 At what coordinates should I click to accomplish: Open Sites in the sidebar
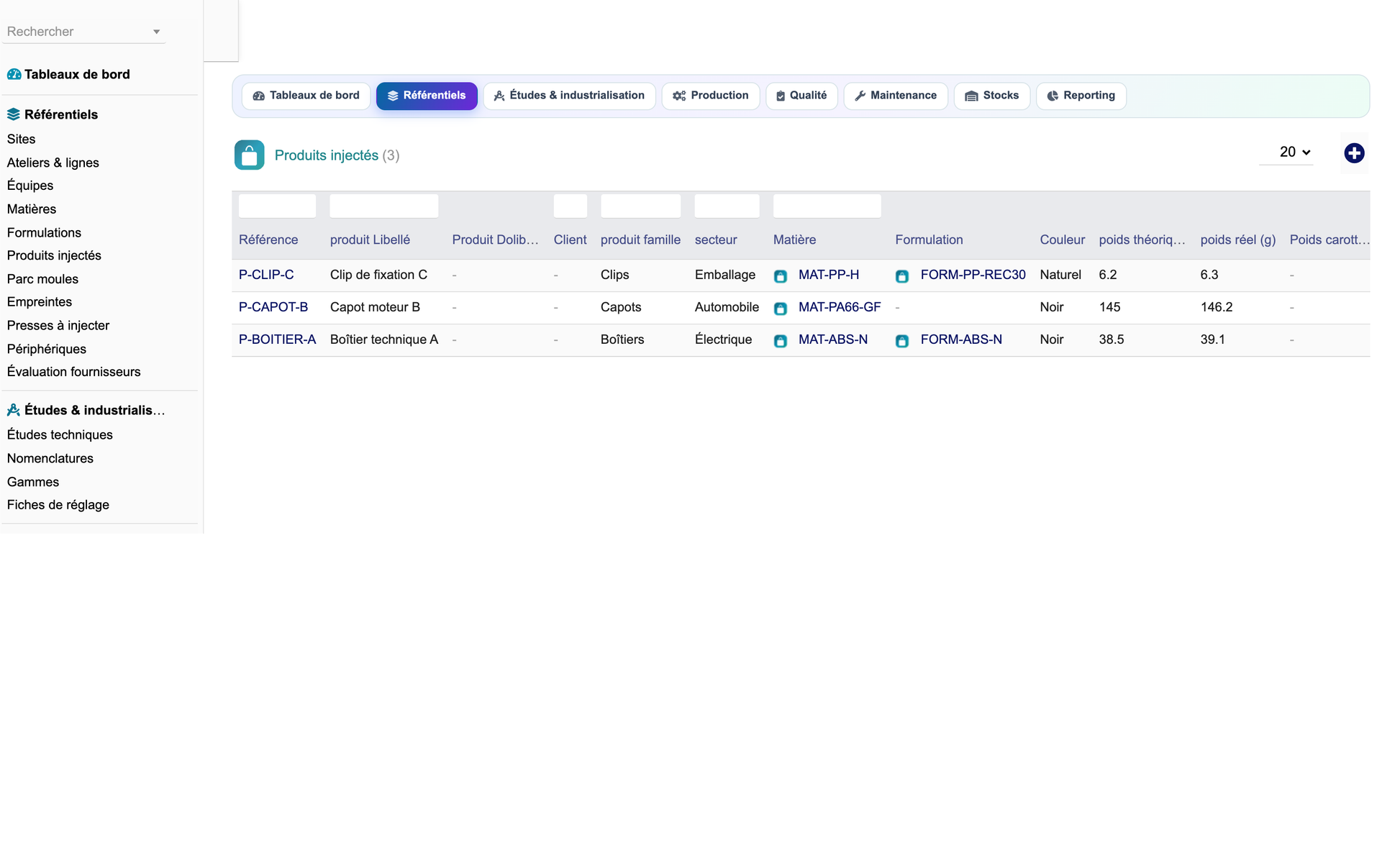(22, 139)
